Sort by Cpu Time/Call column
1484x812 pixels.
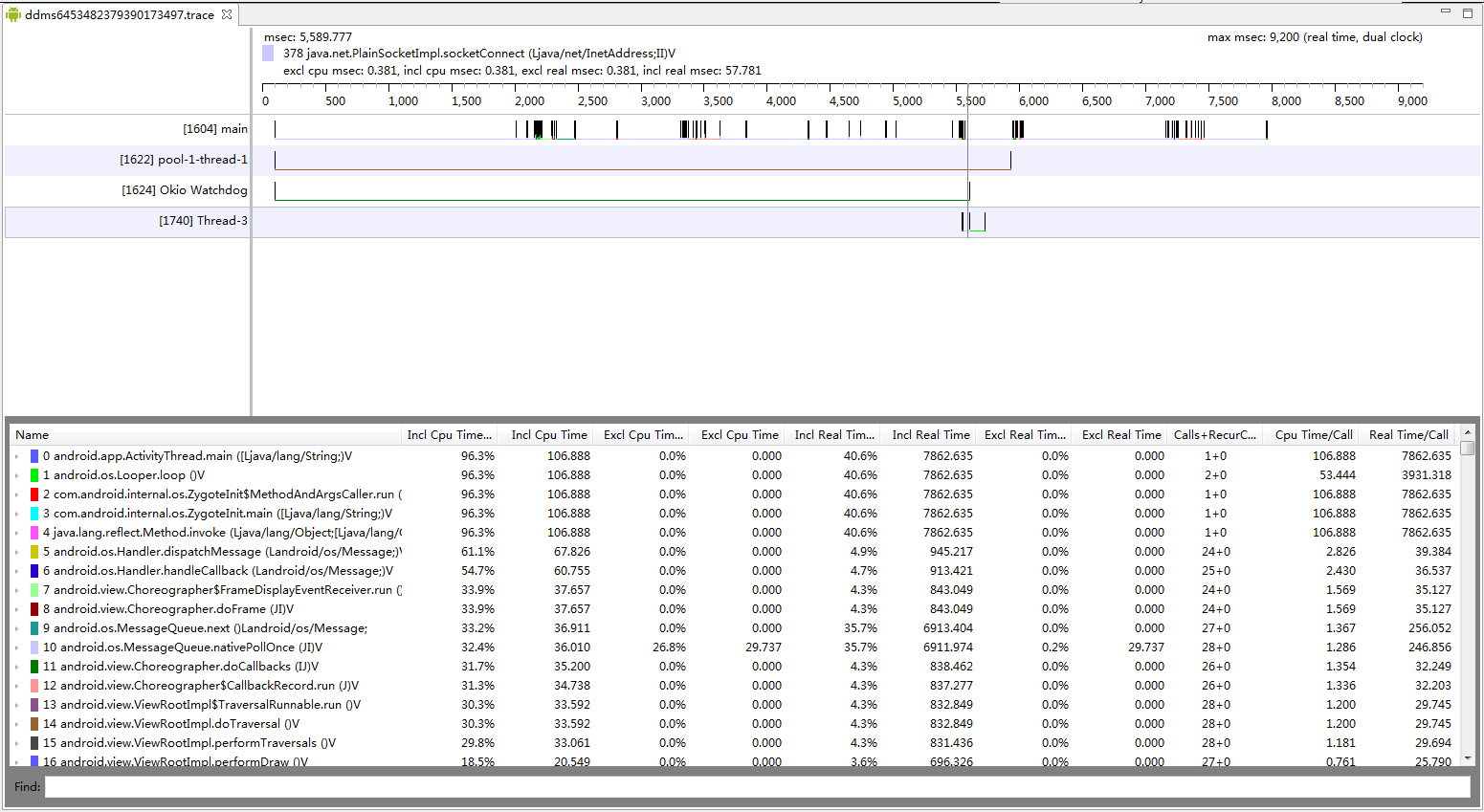click(x=1312, y=435)
